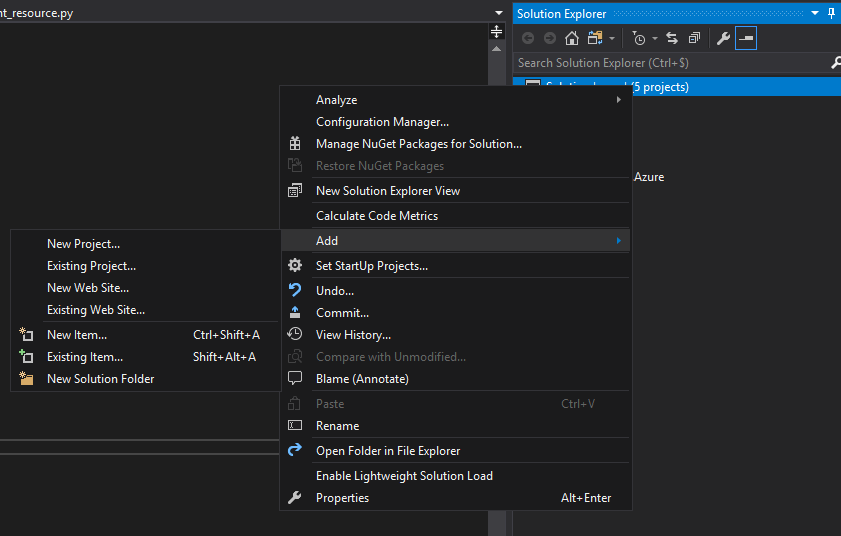The height and width of the screenshot is (536, 841).
Task: Open Pending Changes Filter dropdown arrow
Action: 655,39
